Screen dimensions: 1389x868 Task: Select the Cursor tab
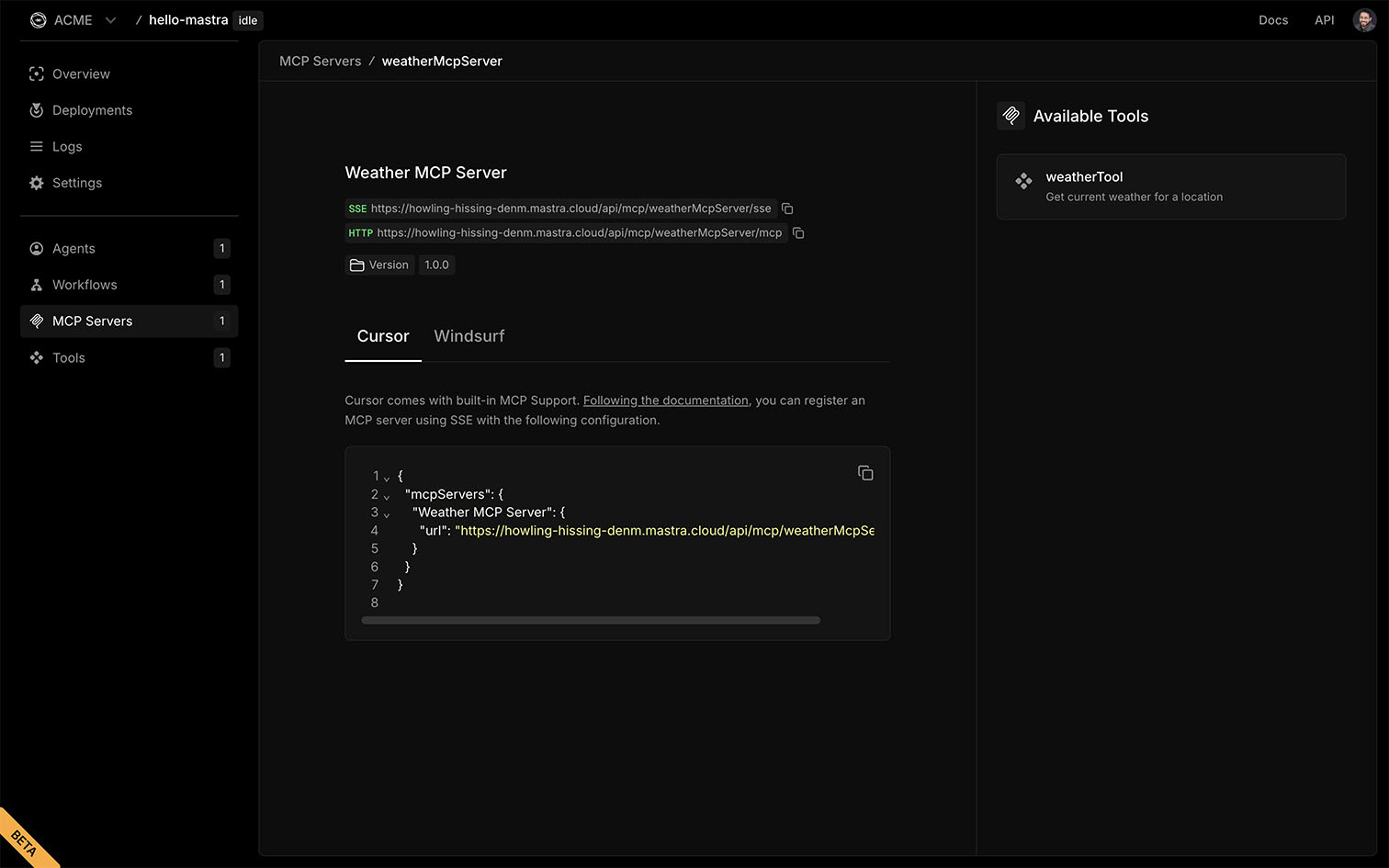(x=383, y=336)
